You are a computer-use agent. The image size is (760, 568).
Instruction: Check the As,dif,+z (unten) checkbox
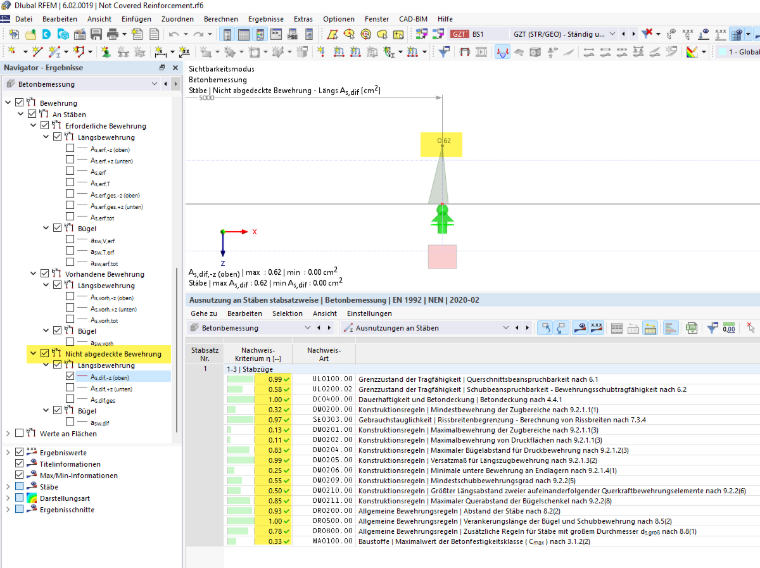tap(70, 388)
